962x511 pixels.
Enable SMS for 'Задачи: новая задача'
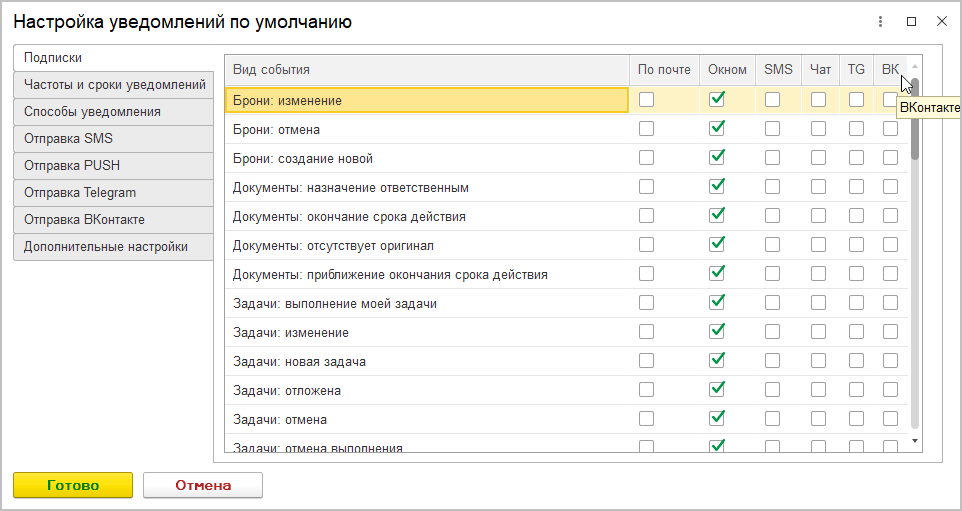[773, 360]
